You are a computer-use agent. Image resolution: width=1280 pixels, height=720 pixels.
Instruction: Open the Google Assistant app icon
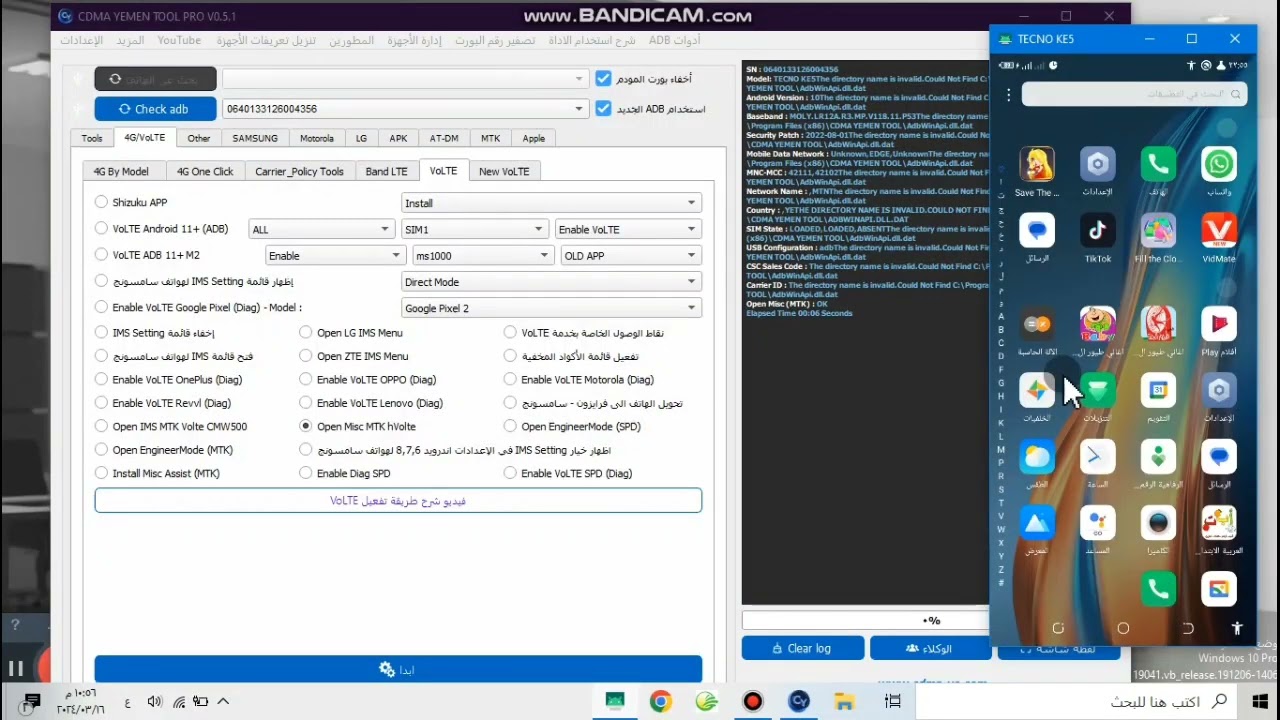pos(1098,523)
